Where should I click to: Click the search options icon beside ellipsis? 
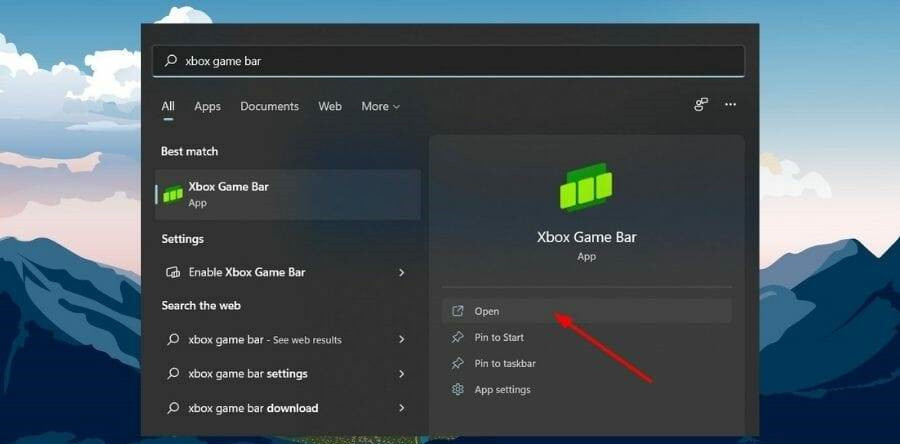(701, 105)
